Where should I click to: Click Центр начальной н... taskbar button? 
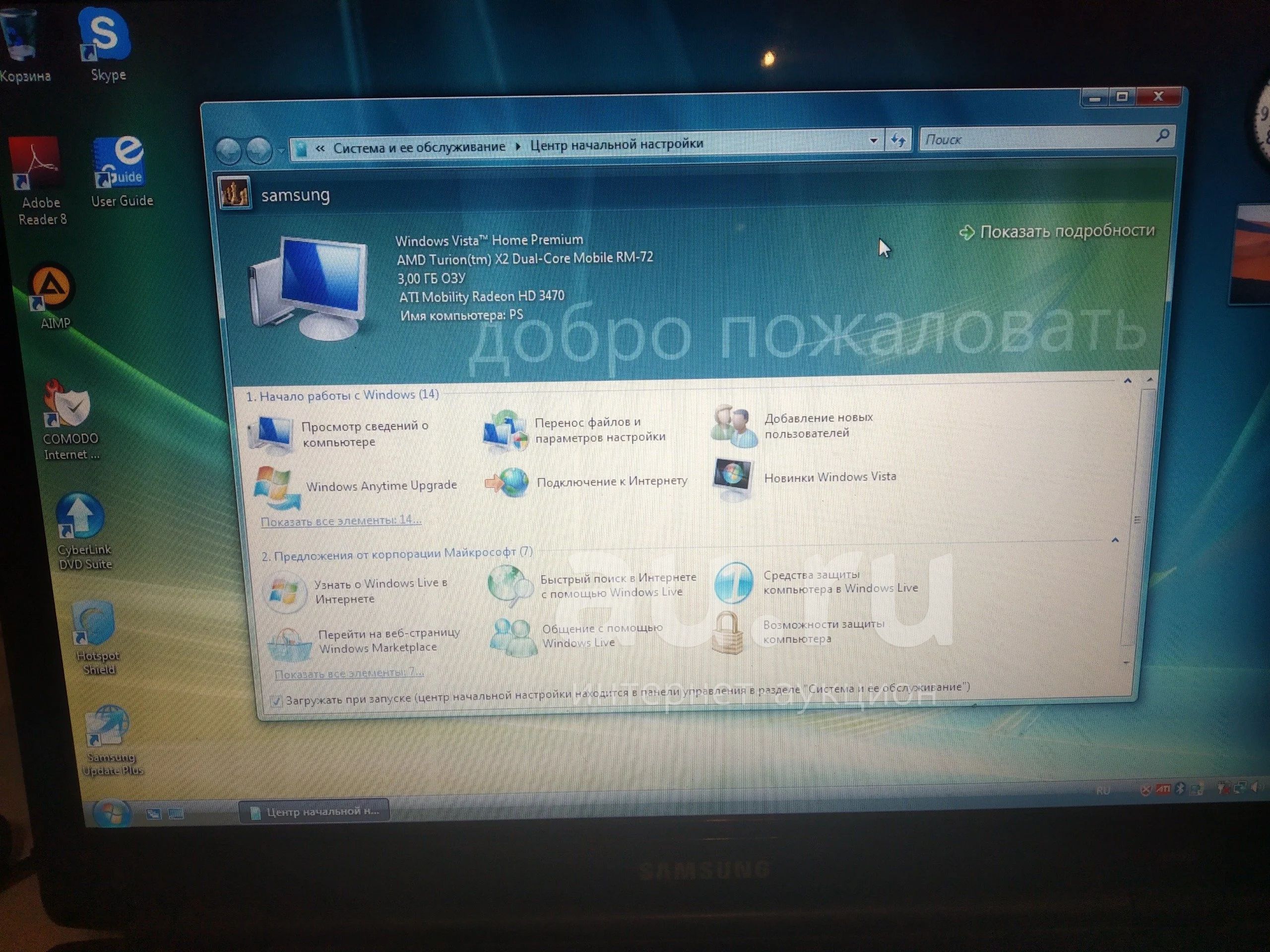click(314, 811)
